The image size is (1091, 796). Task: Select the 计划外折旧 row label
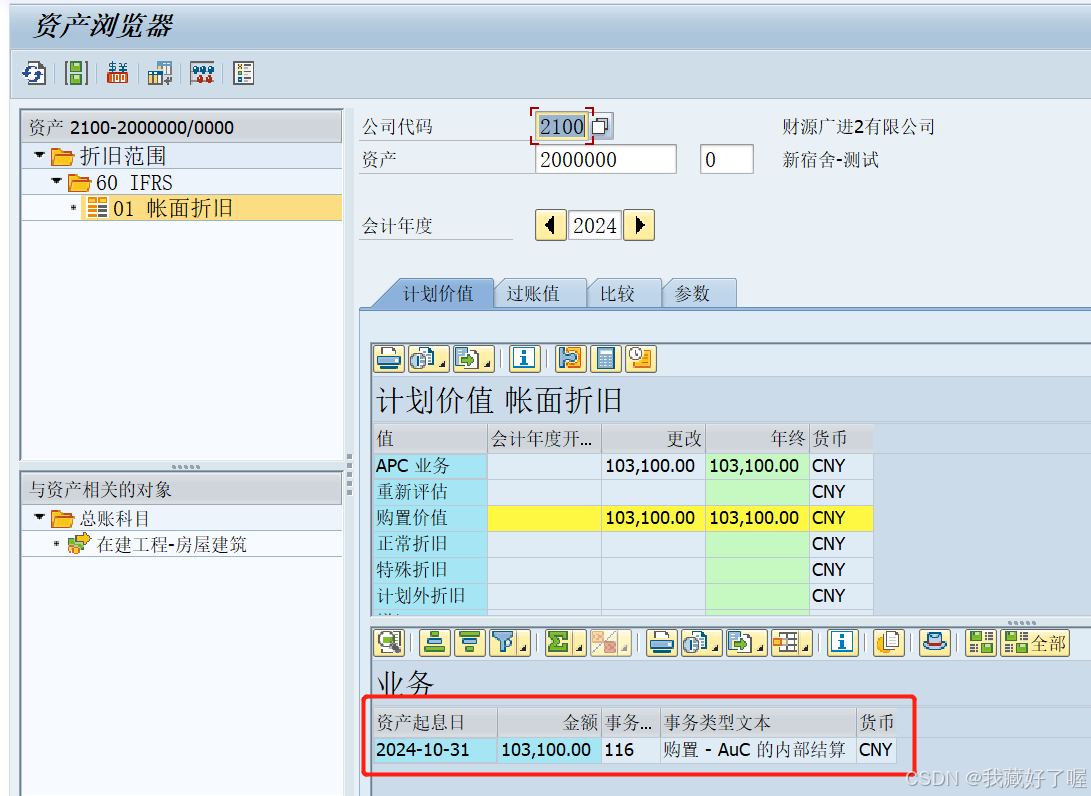coord(430,596)
